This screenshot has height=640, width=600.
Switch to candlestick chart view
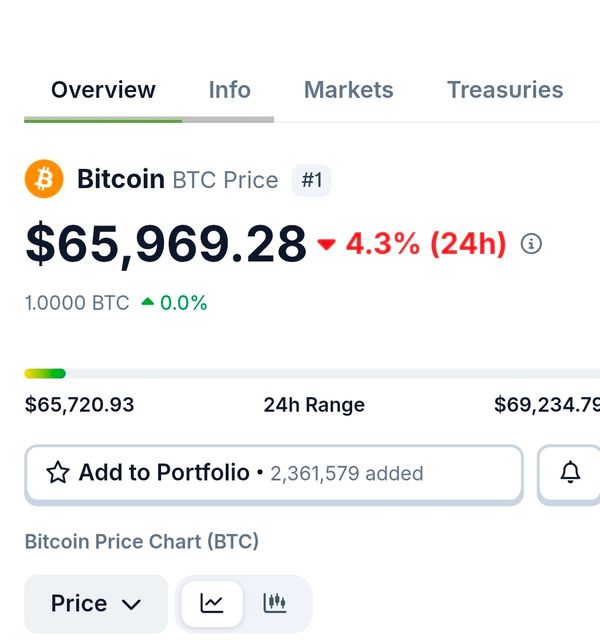[275, 603]
